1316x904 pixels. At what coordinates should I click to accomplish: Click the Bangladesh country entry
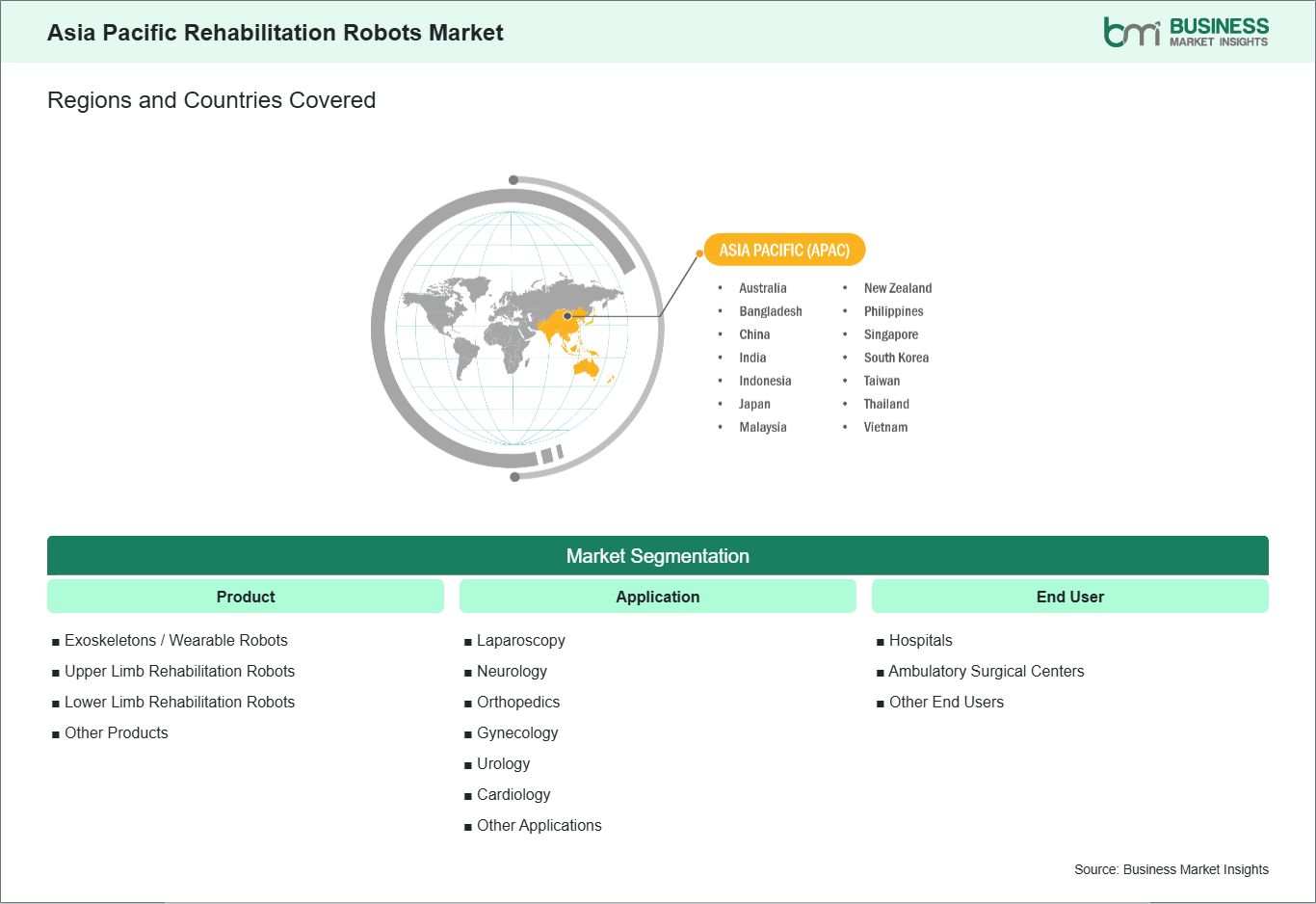coord(771,311)
